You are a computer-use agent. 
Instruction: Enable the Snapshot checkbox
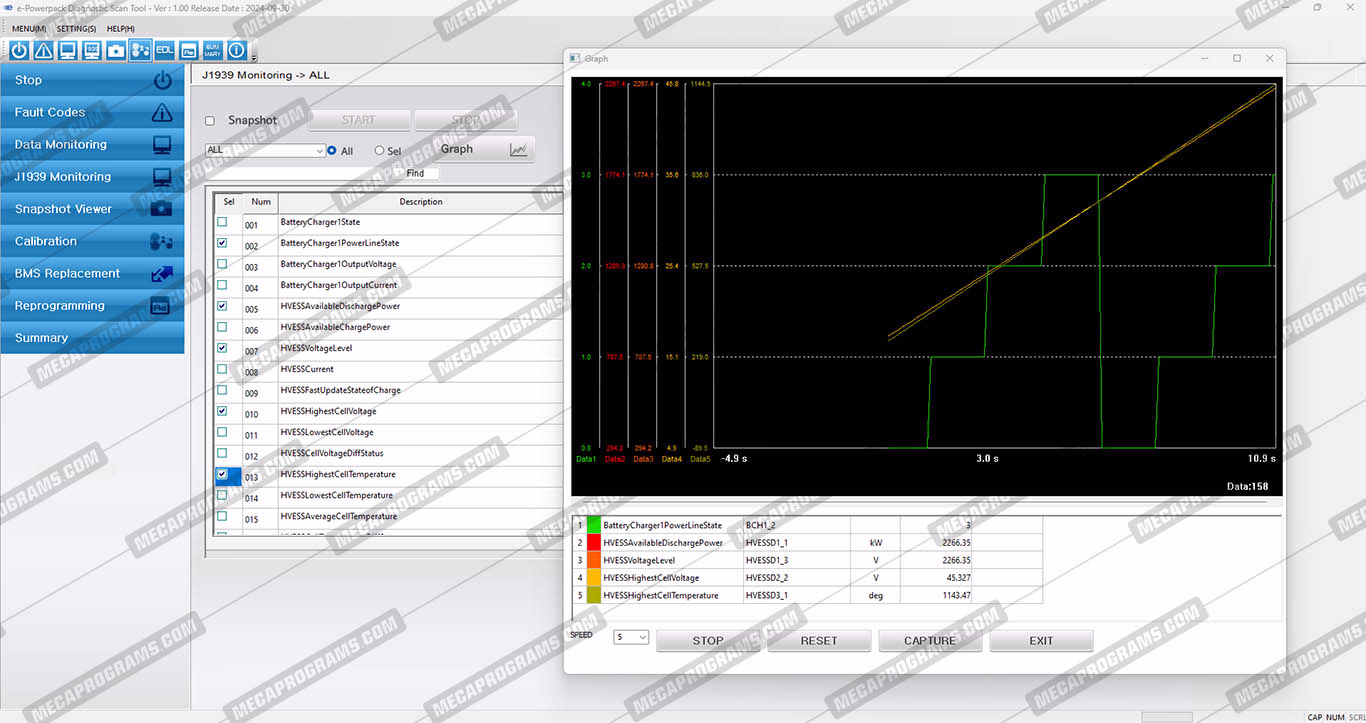pos(210,121)
